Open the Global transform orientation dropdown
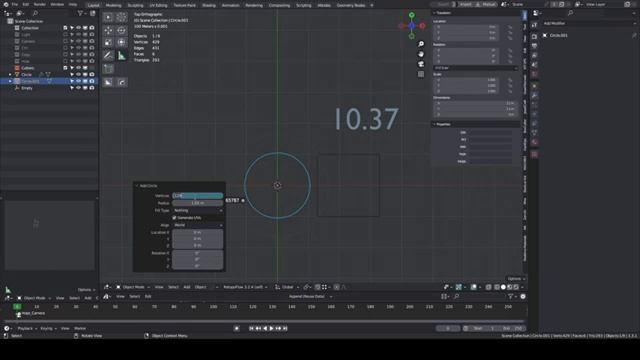This screenshot has height=360, width=640. pyautogui.click(x=287, y=287)
